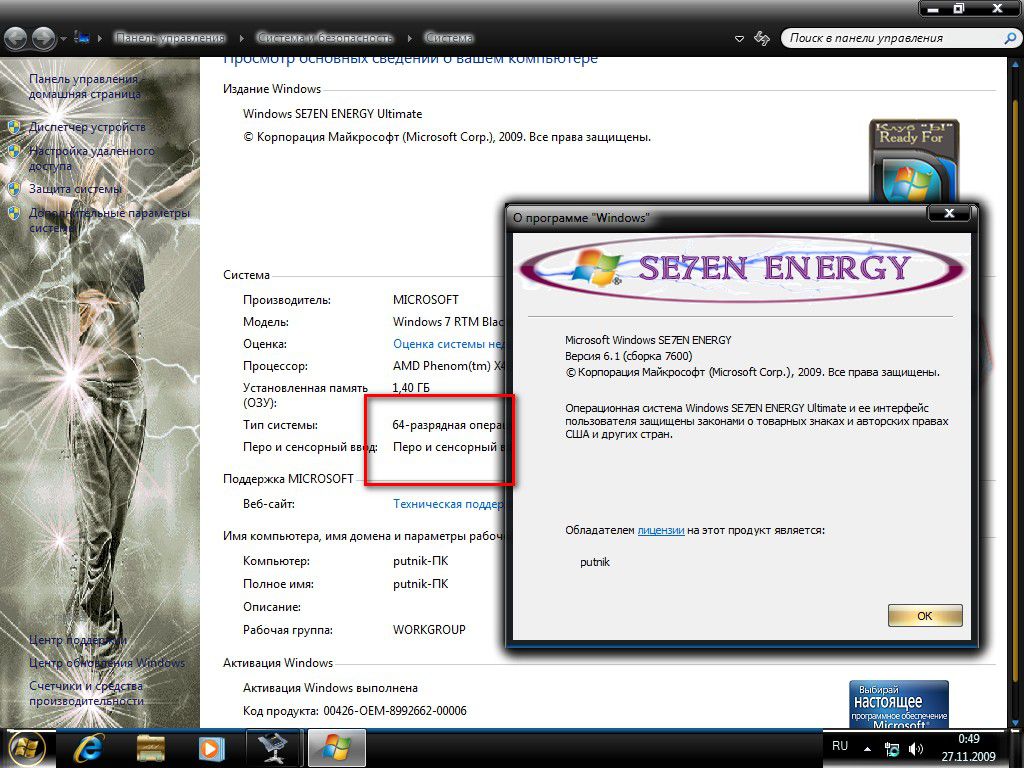Select the 'WORKGROUP' workgroup value
Screen dimensions: 1024x768
click(x=429, y=630)
